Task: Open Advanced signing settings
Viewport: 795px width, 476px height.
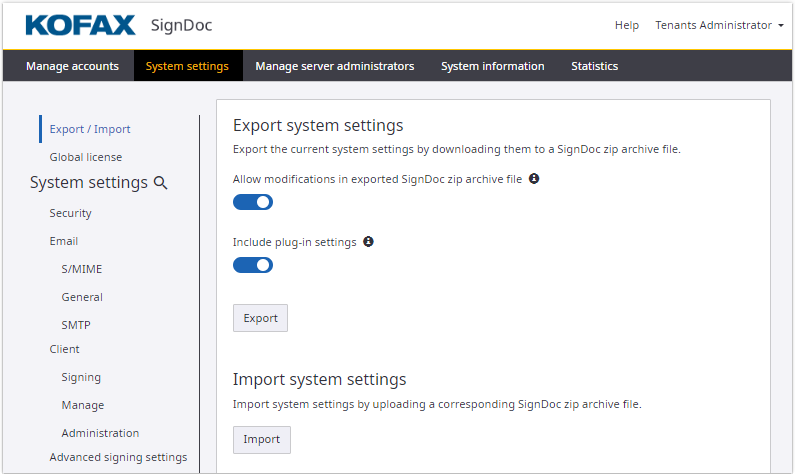Action: (x=118, y=457)
